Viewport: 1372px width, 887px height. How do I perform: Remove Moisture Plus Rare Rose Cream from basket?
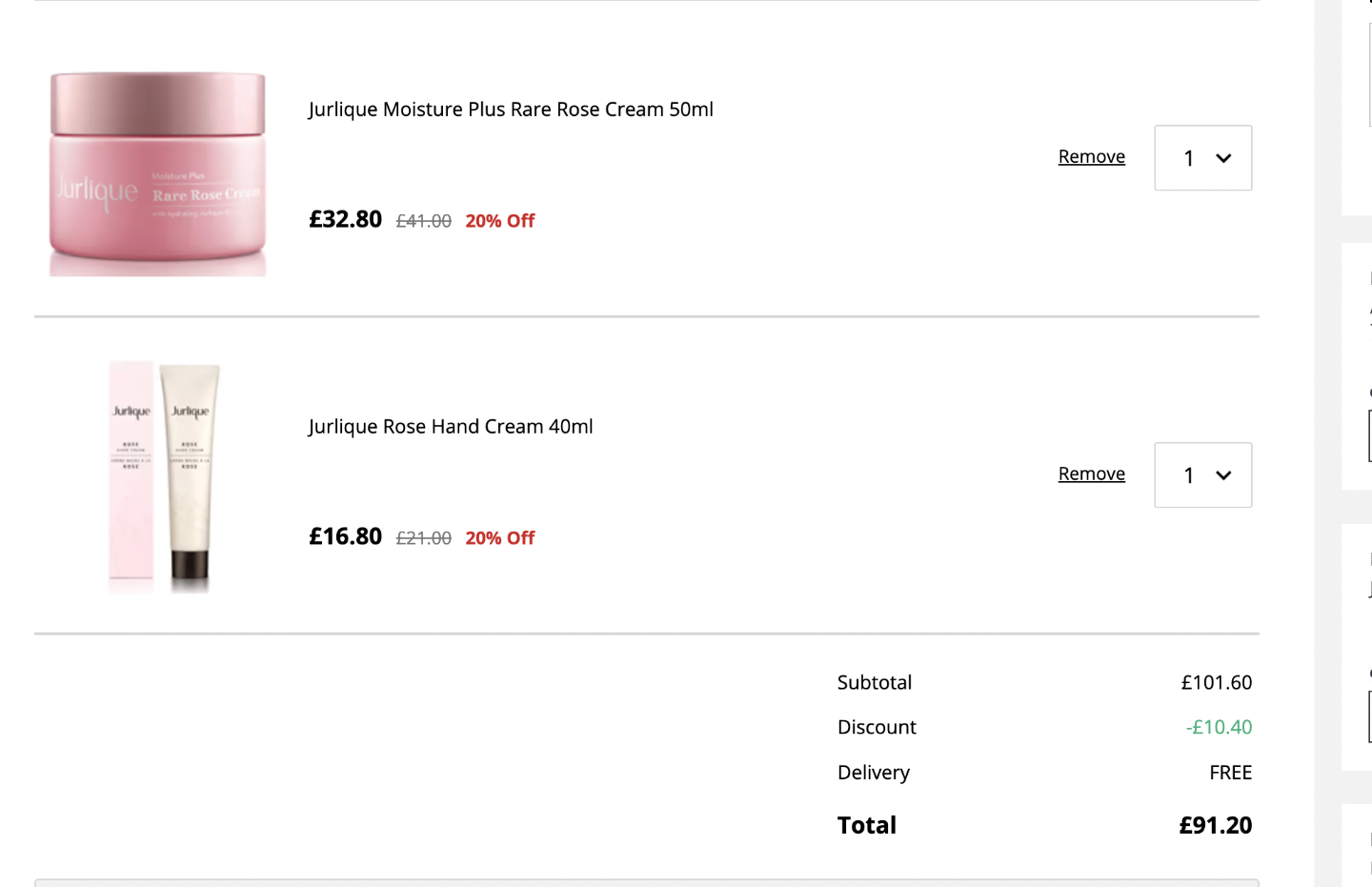tap(1091, 156)
